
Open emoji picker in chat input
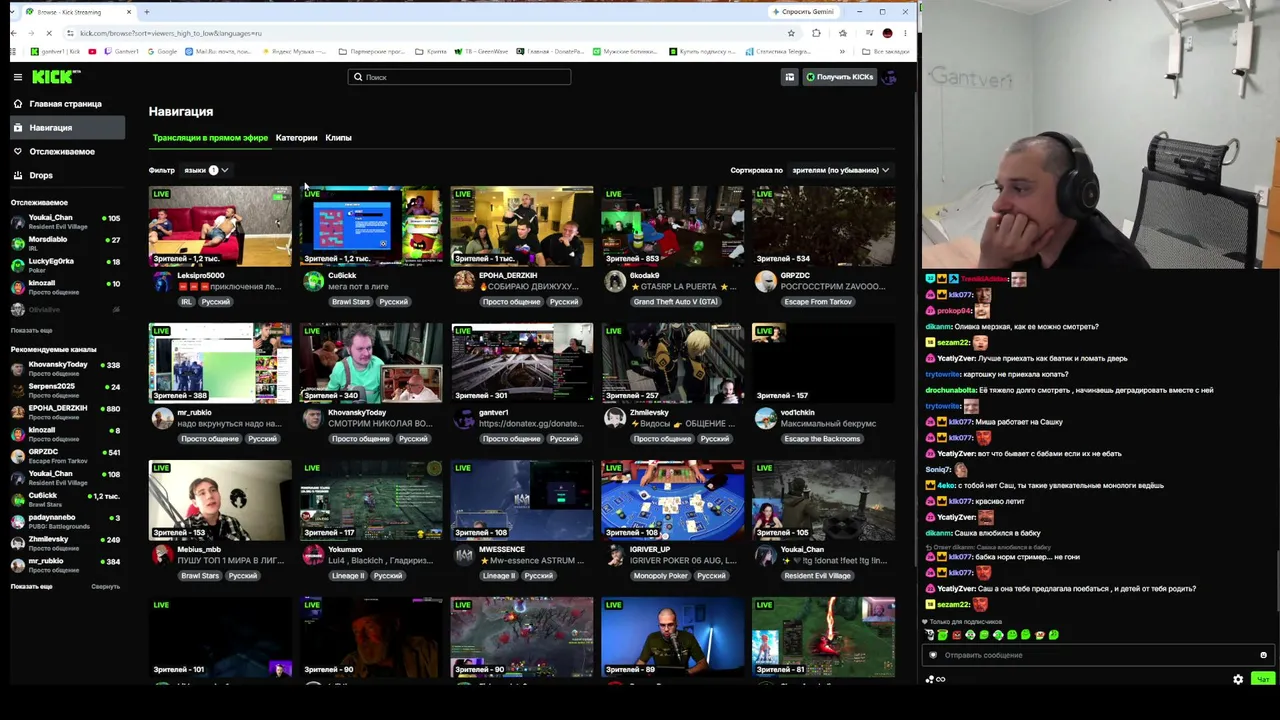pyautogui.click(x=1263, y=656)
